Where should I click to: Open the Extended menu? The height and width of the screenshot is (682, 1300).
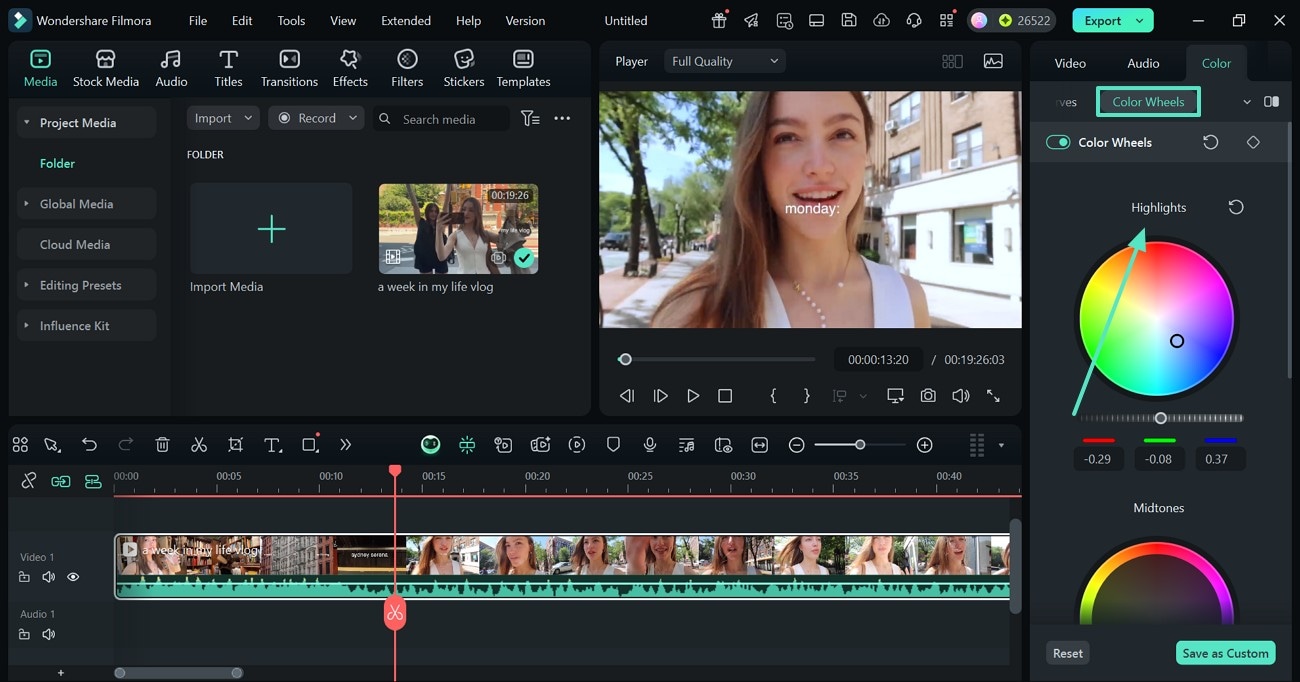(x=406, y=20)
